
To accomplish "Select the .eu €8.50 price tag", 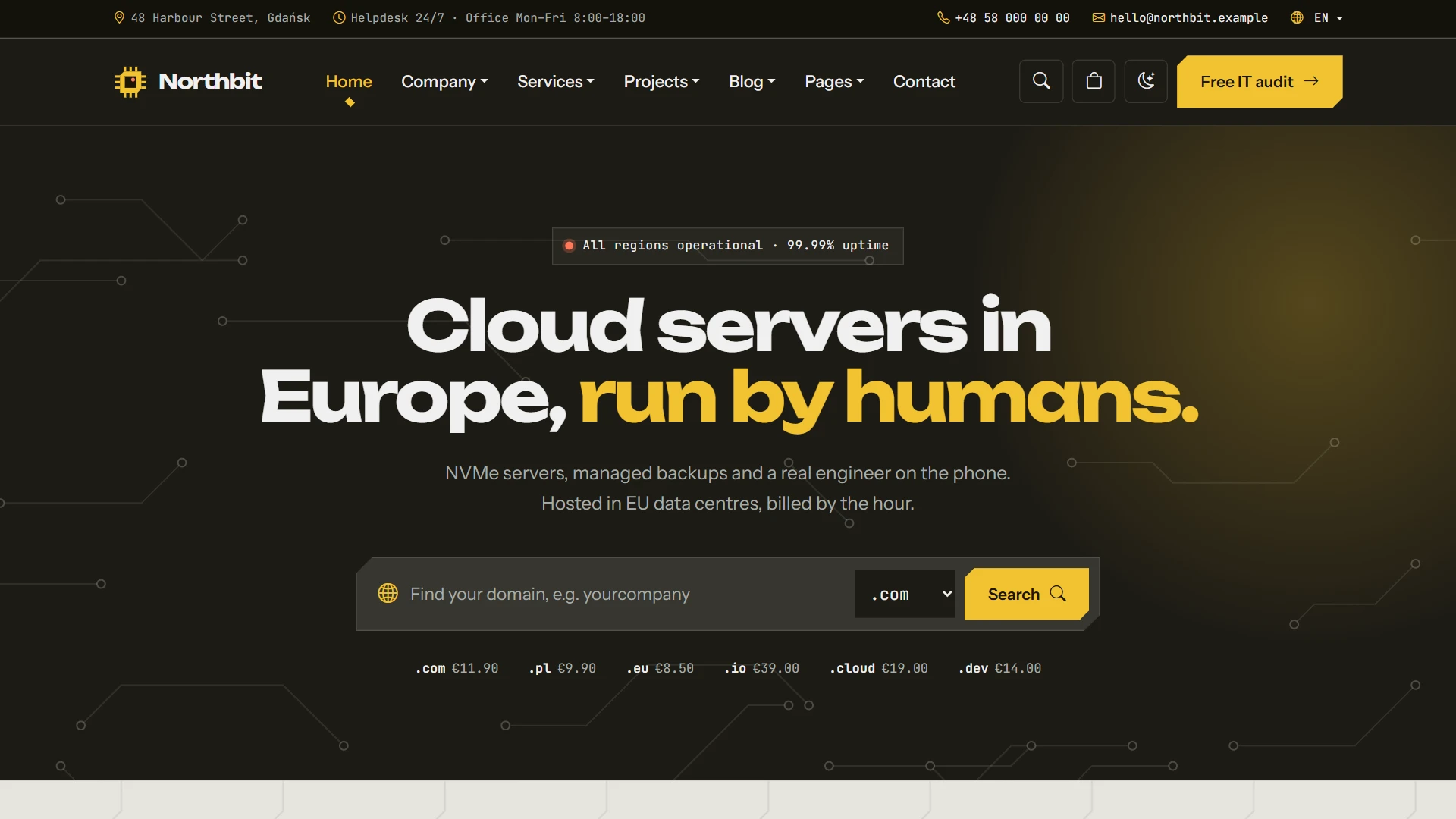I will click(660, 668).
